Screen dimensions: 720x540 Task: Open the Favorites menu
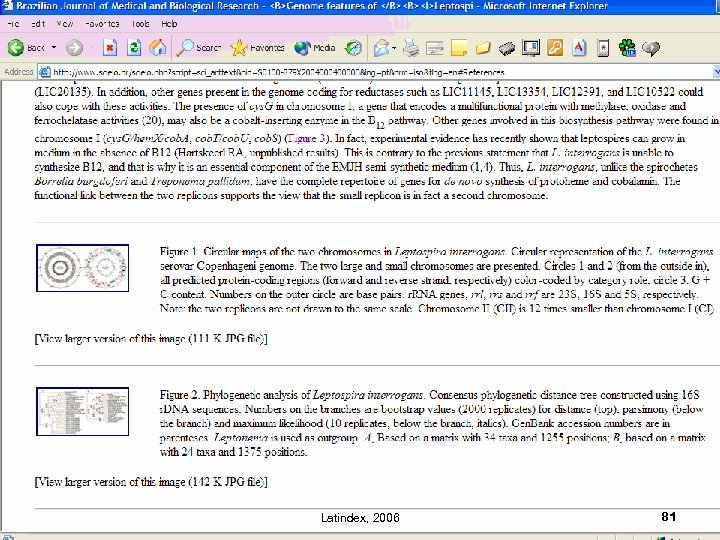[102, 24]
